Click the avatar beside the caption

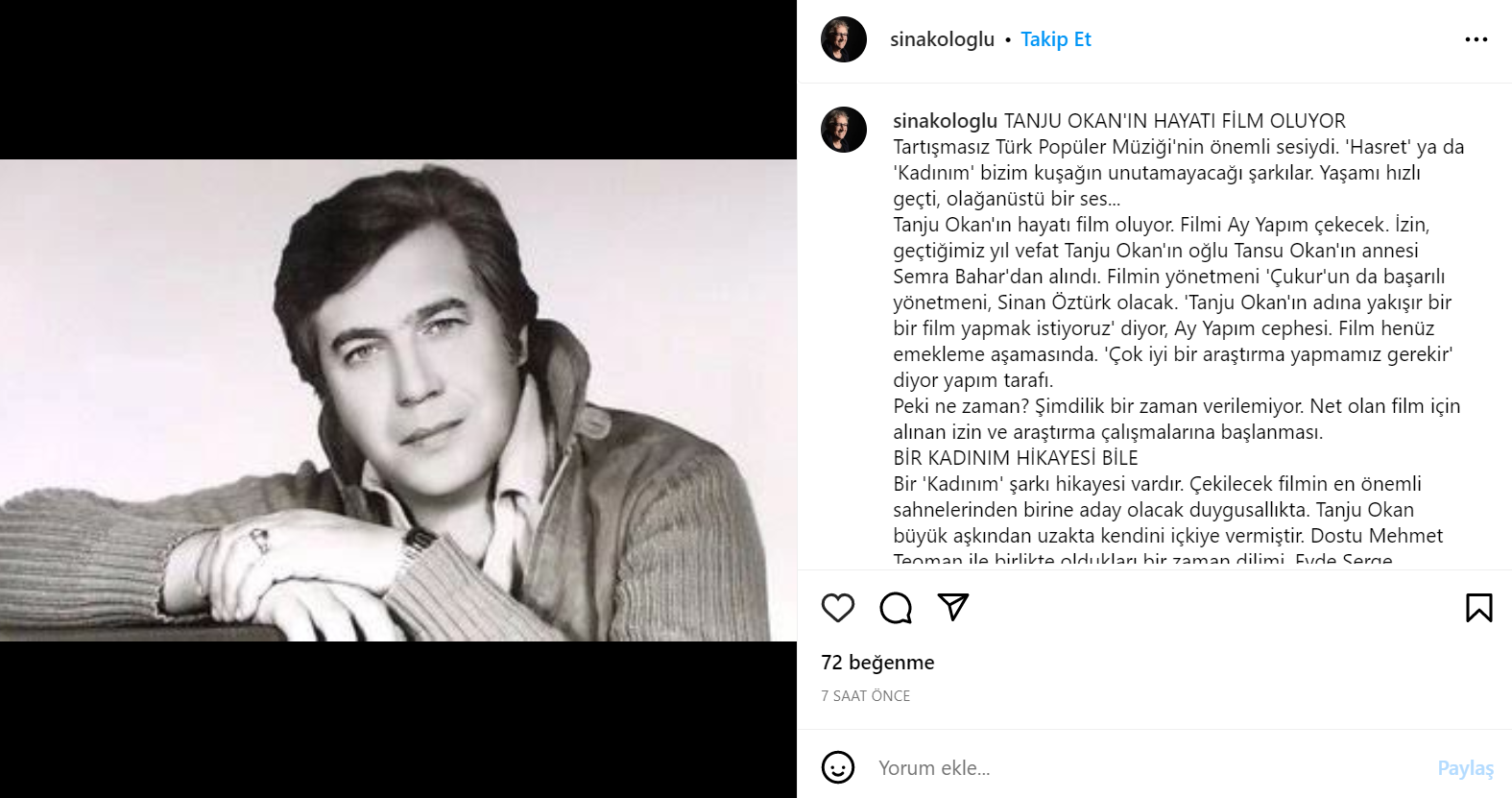tap(844, 130)
